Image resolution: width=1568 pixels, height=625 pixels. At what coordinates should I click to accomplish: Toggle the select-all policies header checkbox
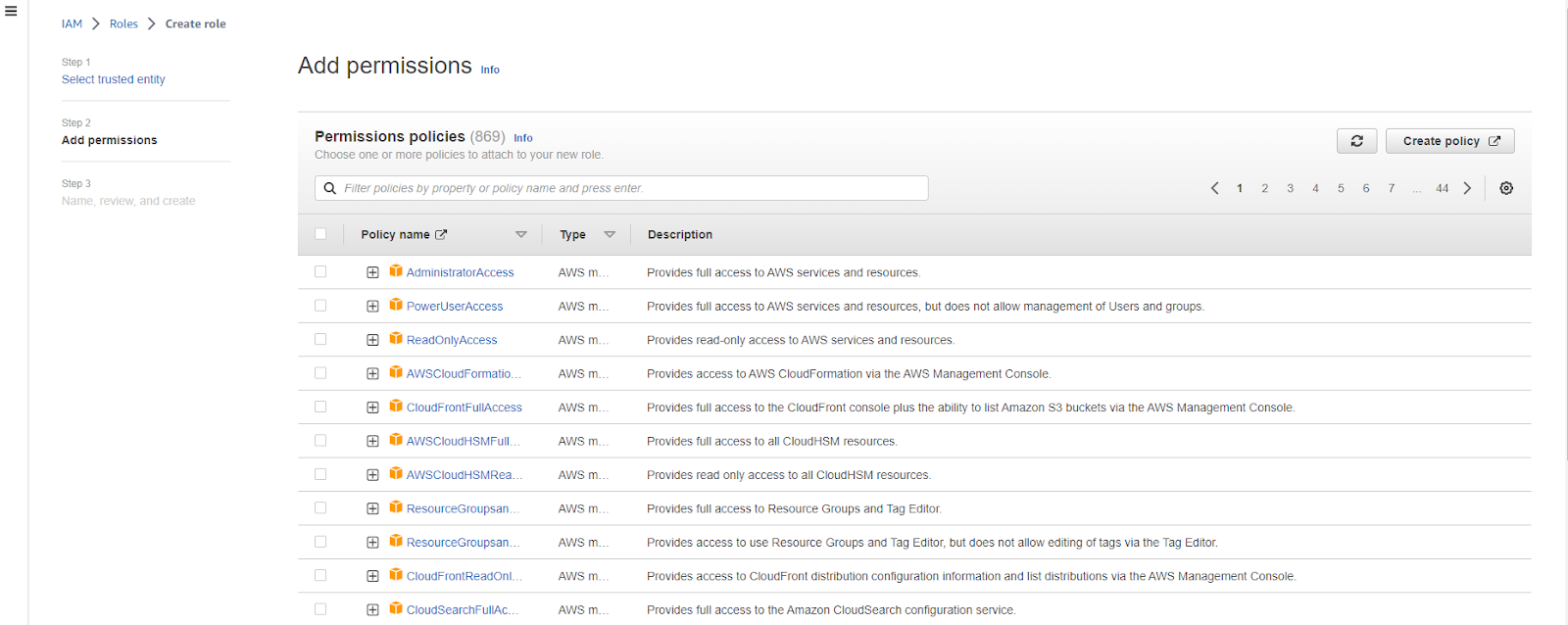pos(320,234)
